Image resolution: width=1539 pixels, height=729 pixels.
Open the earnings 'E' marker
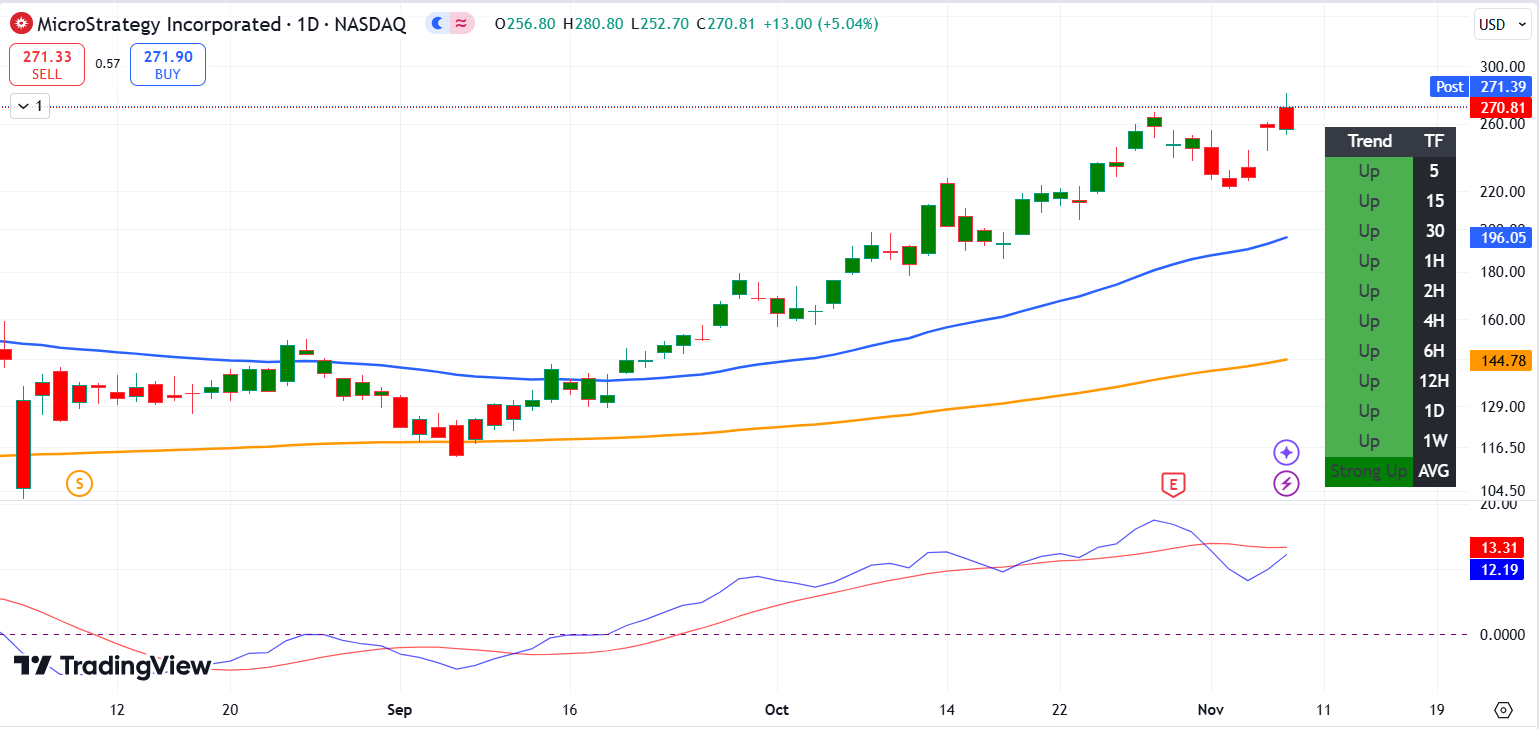(1173, 485)
